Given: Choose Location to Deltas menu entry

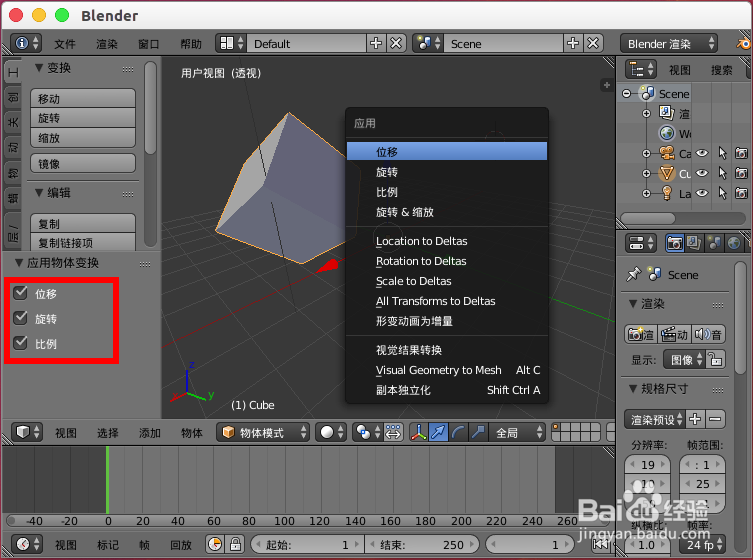Looking at the screenshot, I should pos(447,241).
